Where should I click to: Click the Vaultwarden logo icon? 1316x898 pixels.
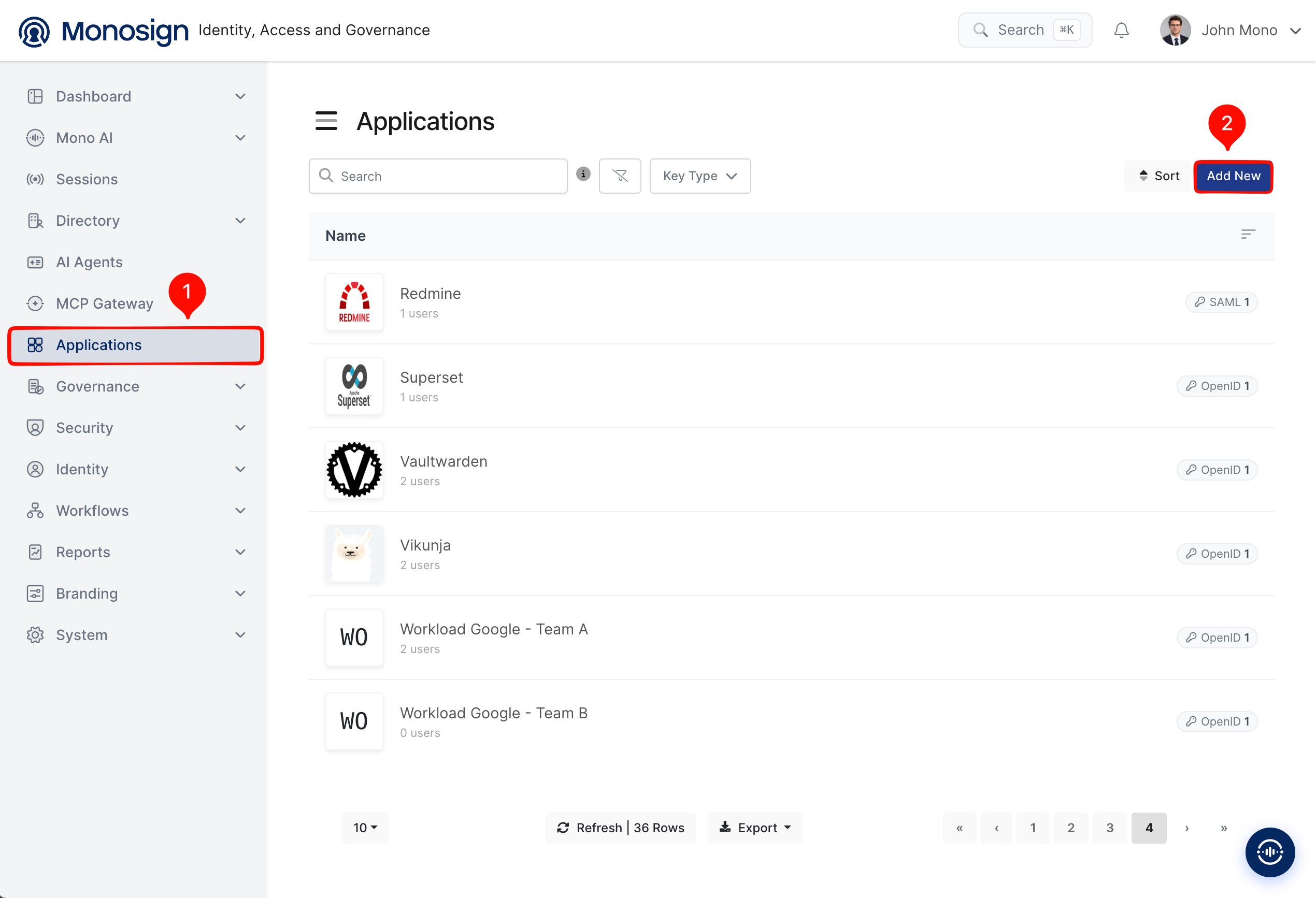pos(354,470)
